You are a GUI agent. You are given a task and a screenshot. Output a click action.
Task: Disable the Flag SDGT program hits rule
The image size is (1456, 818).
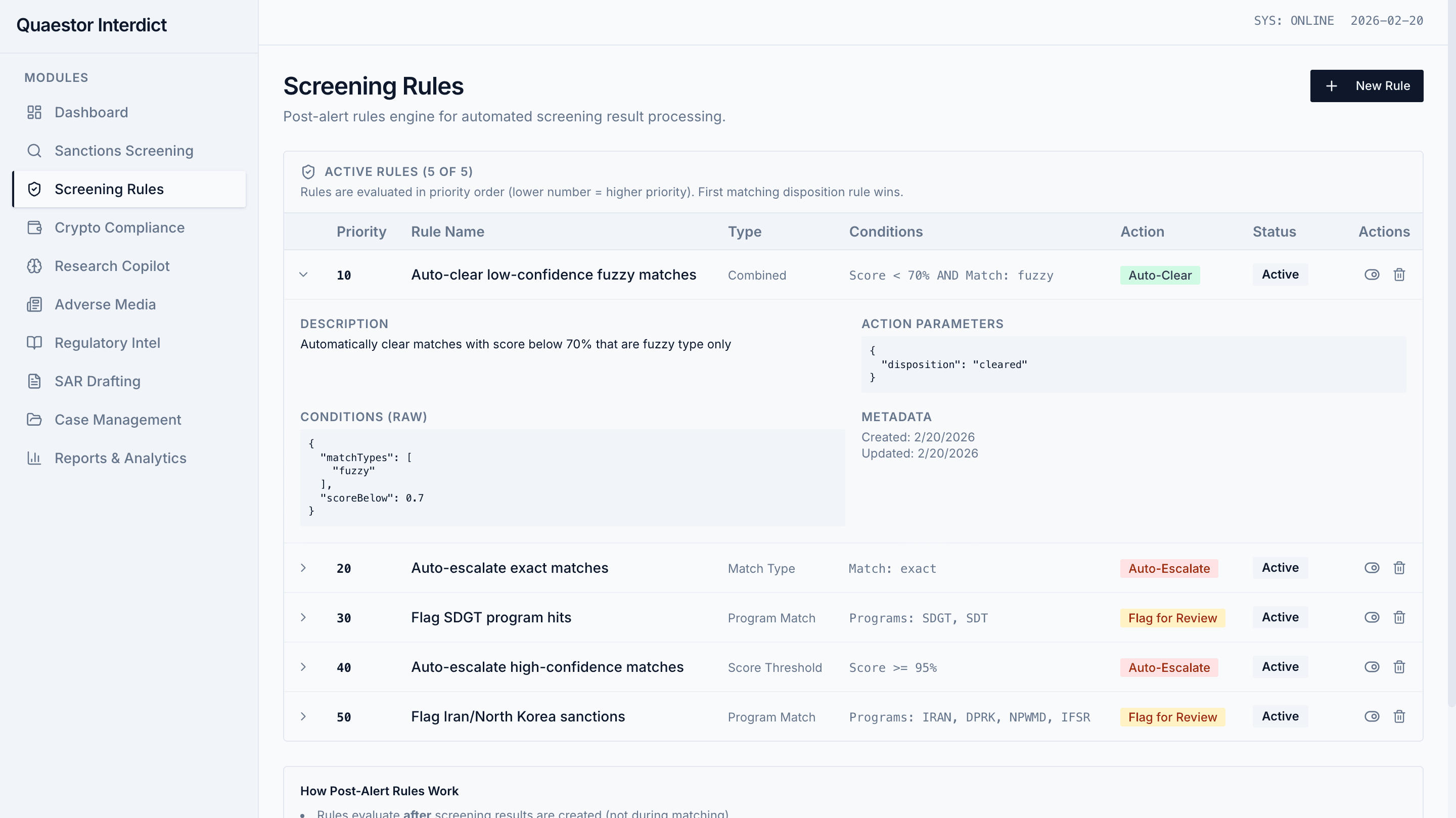1372,617
